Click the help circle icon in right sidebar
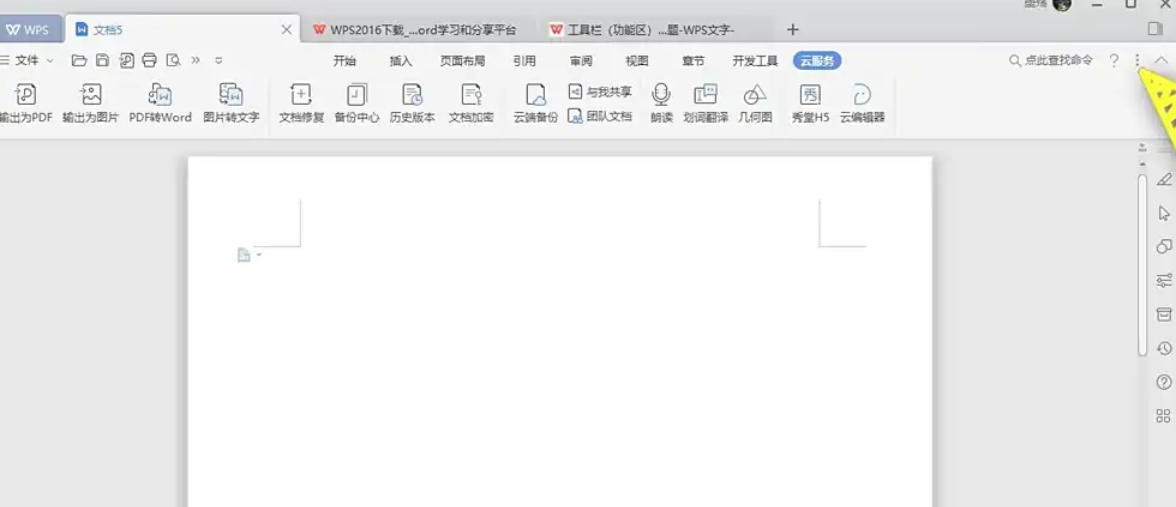Screen dimensions: 1176x507 coord(1164,382)
